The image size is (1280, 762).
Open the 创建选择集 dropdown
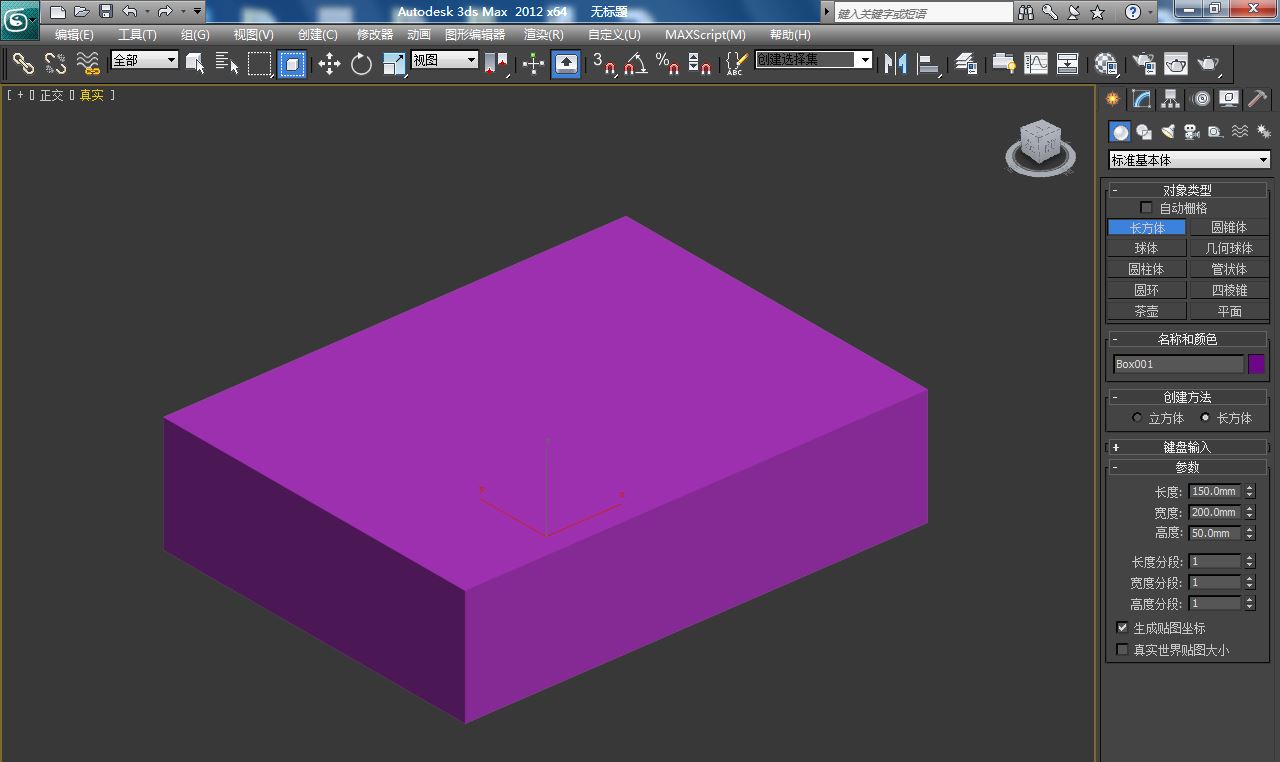click(864, 60)
